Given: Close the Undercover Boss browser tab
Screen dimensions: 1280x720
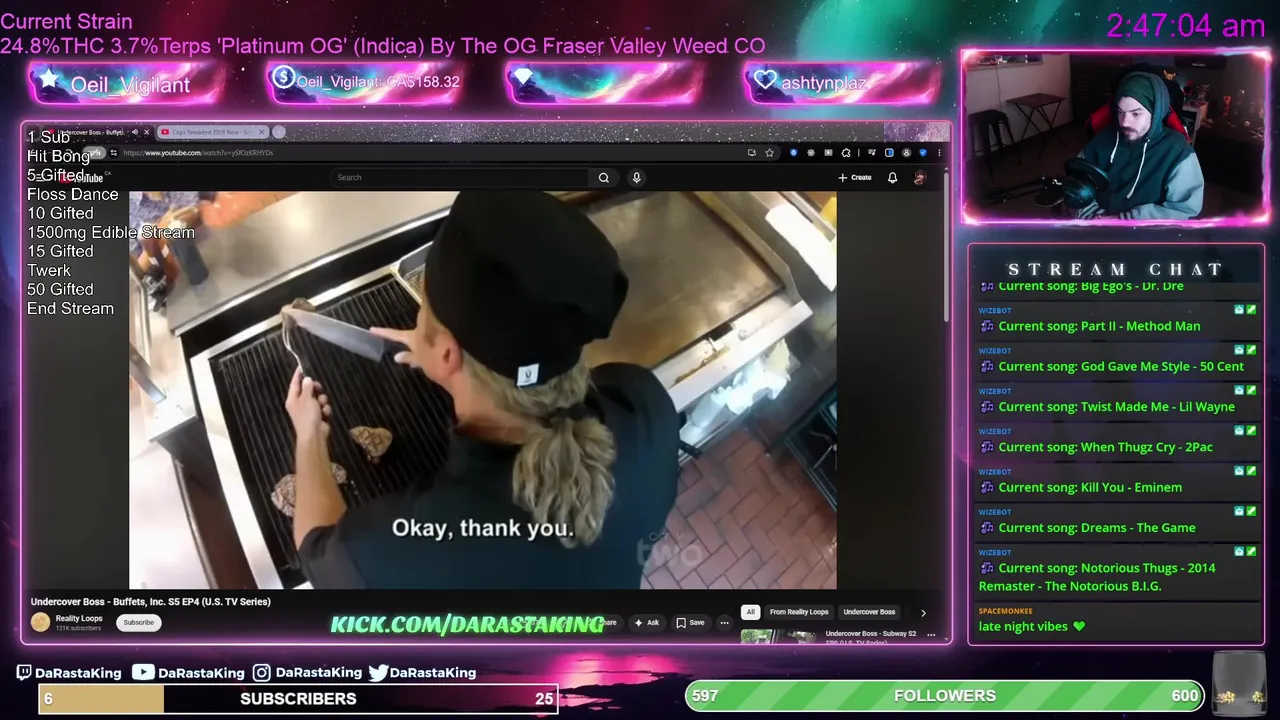Looking at the screenshot, I should point(147,132).
